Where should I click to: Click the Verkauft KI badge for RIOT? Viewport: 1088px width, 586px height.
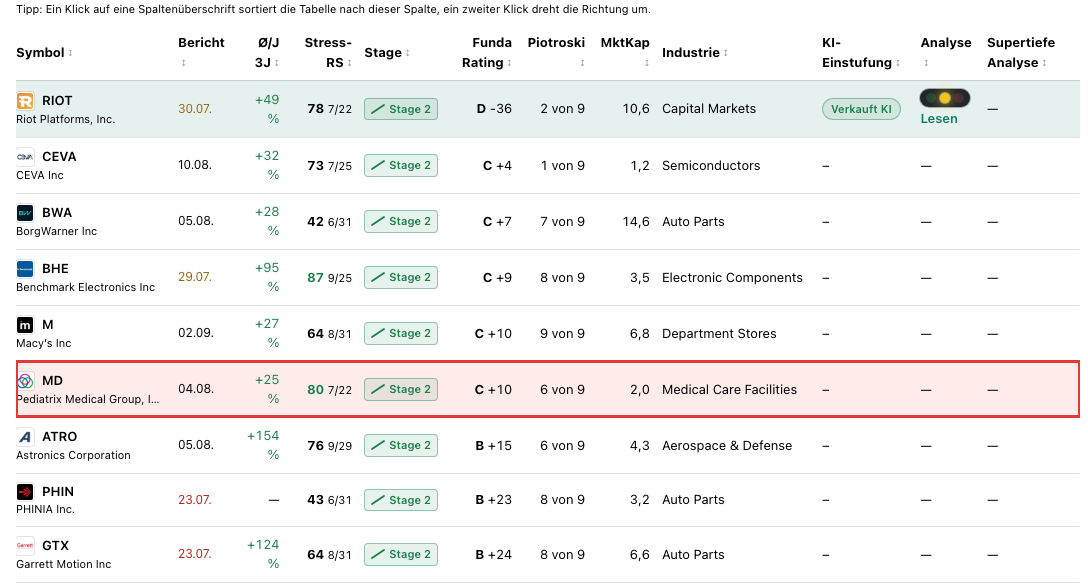(x=861, y=109)
